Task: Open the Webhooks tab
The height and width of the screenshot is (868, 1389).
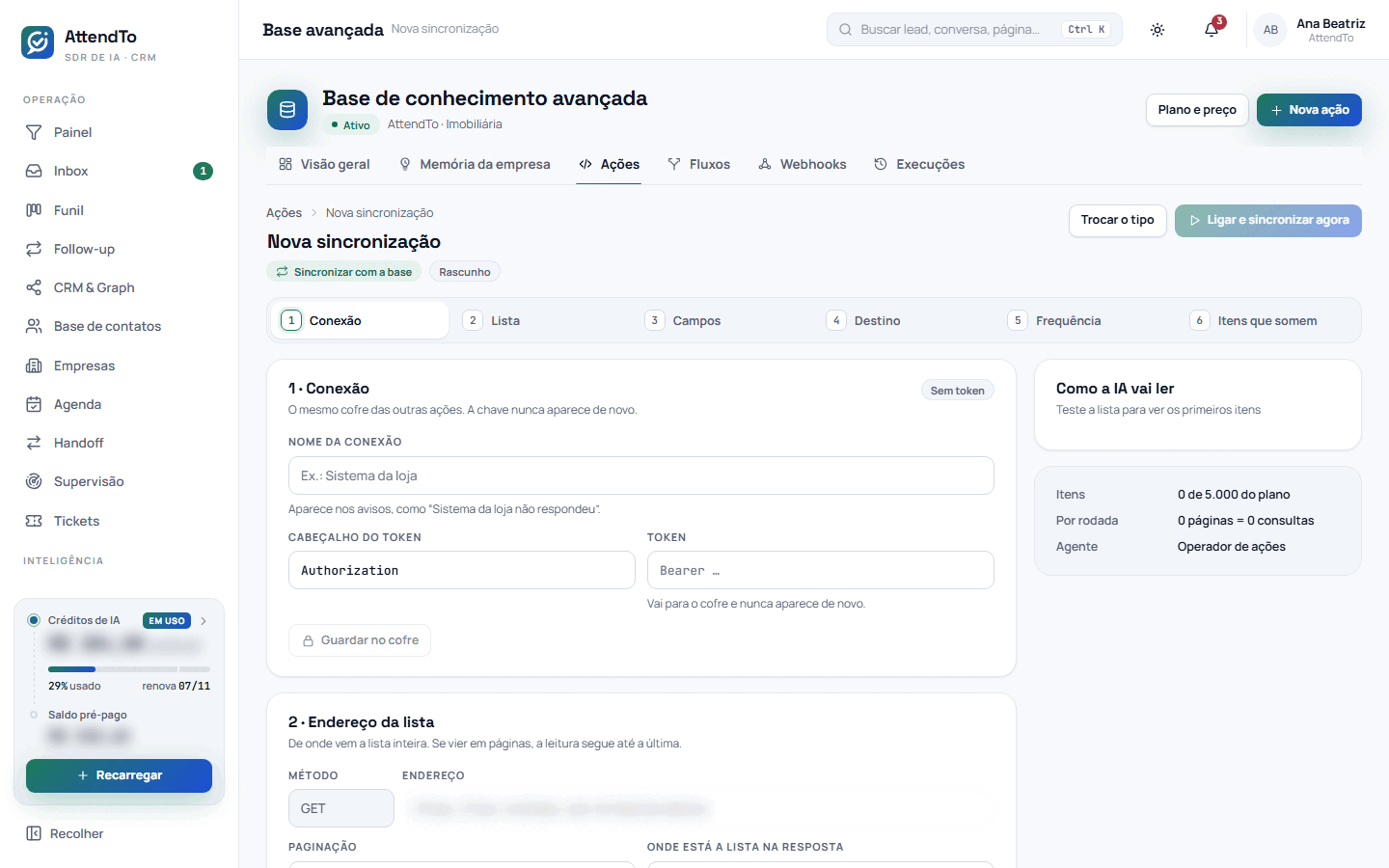Action: [803, 164]
